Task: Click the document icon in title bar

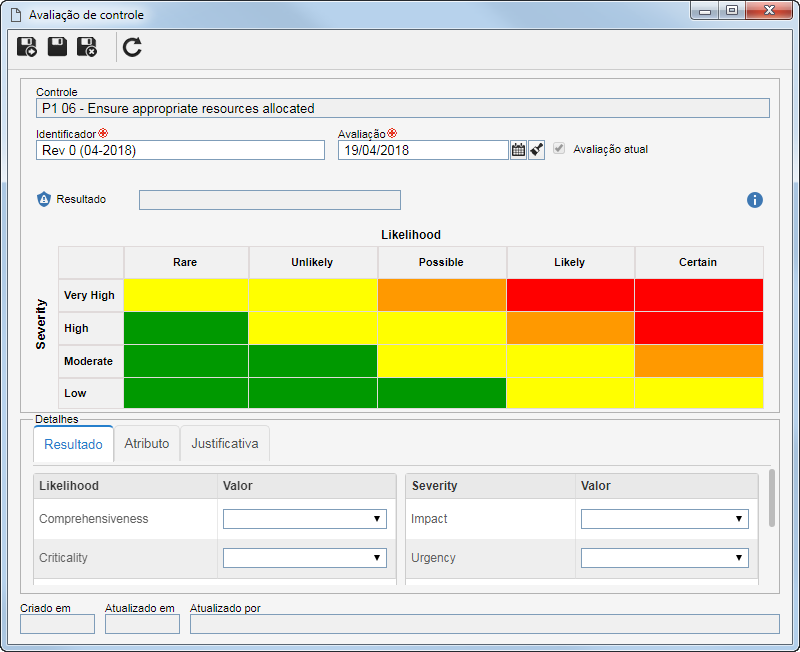Action: tap(16, 15)
